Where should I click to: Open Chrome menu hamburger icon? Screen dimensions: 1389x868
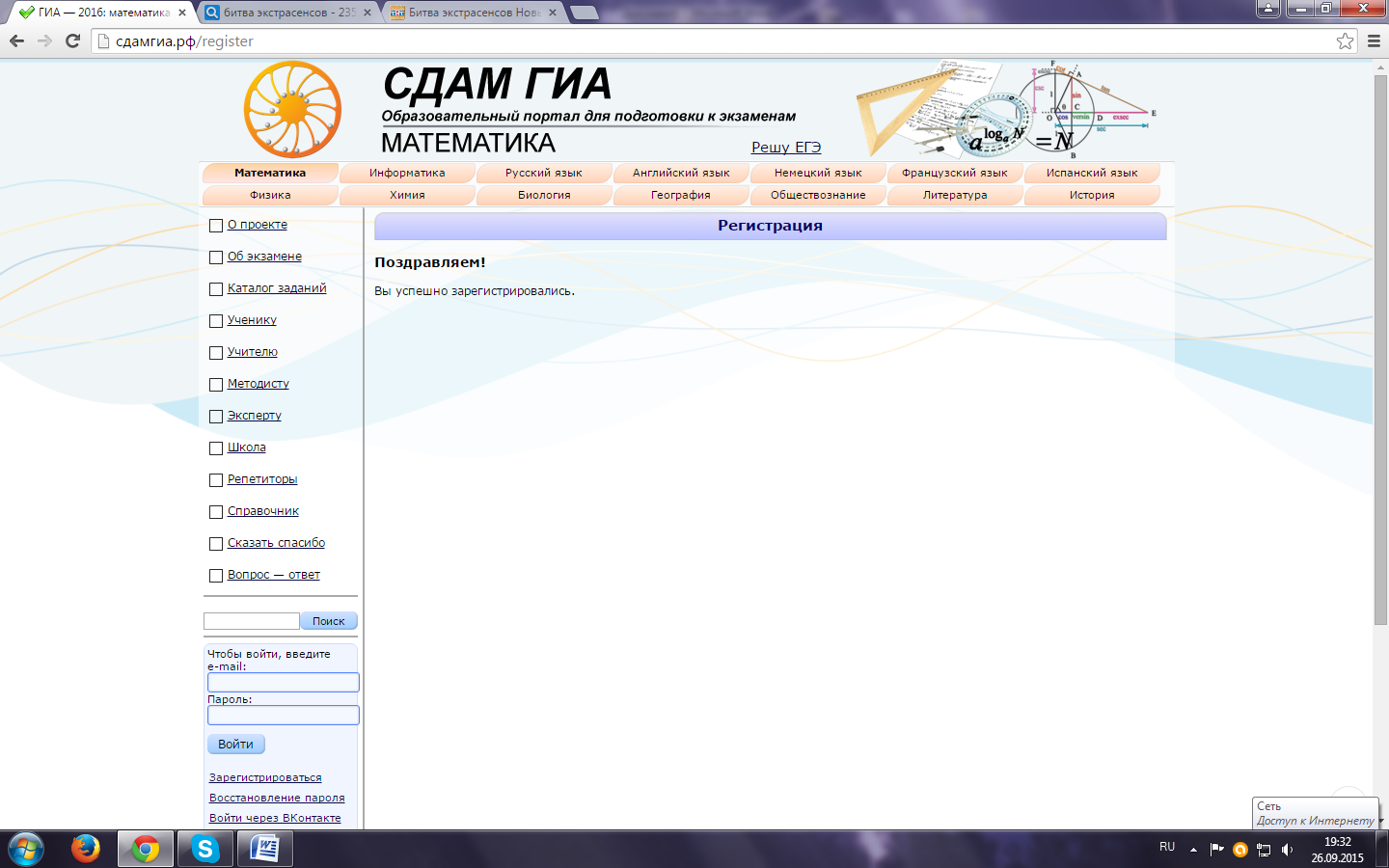[x=1374, y=41]
